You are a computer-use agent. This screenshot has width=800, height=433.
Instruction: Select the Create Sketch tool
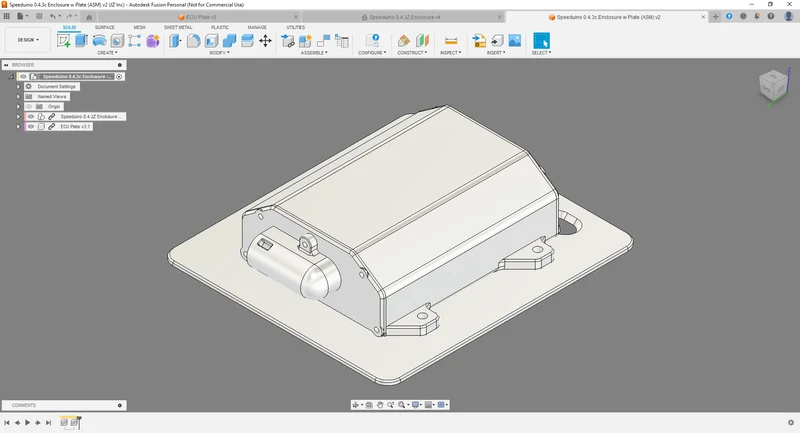[64, 41]
